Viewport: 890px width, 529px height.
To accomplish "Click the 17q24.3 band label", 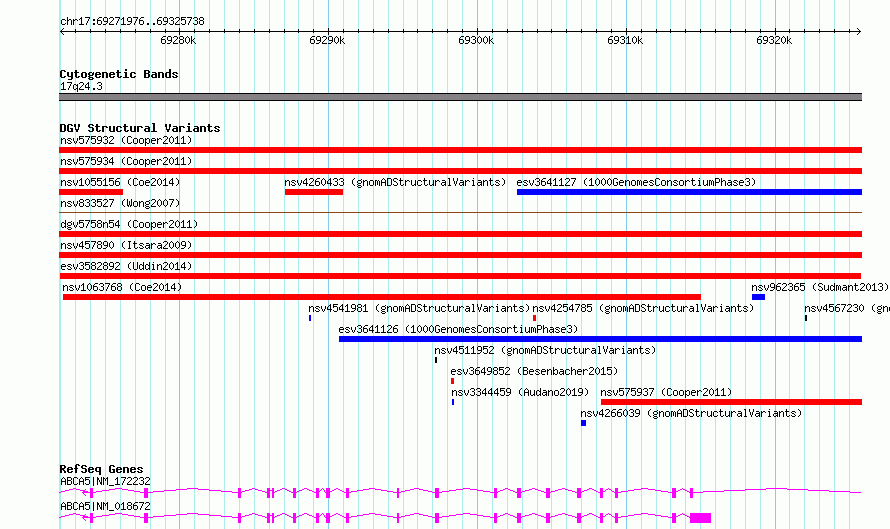I will pyautogui.click(x=81, y=86).
